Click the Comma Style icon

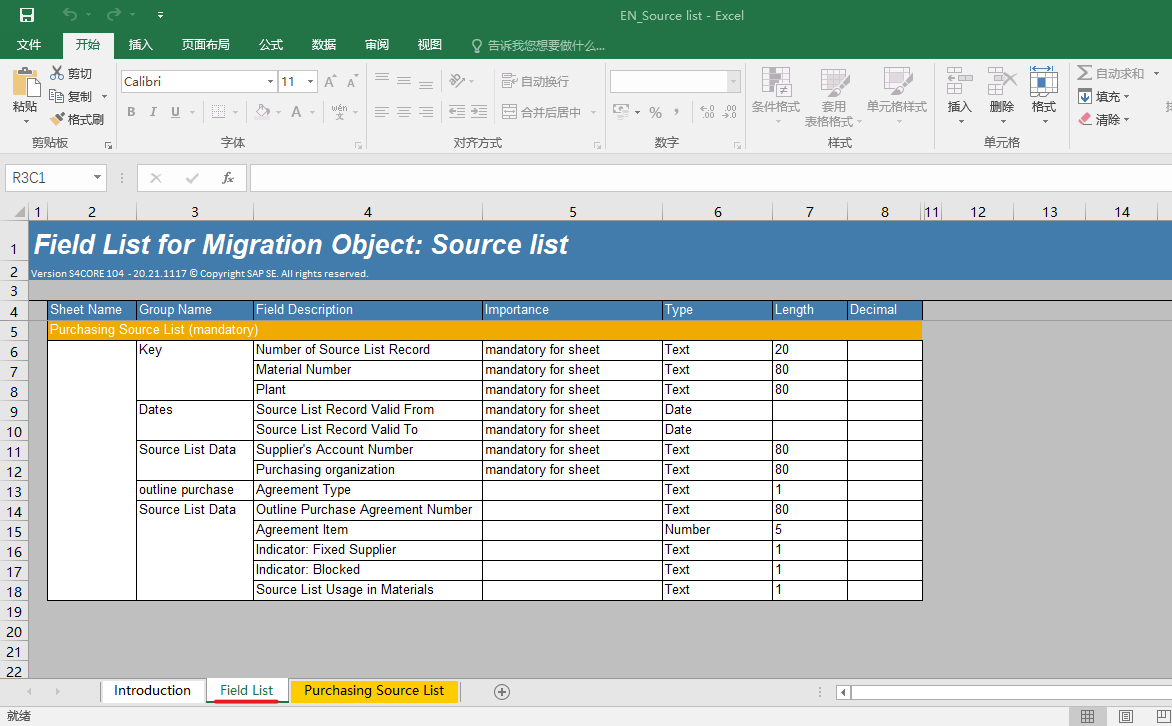(x=676, y=112)
